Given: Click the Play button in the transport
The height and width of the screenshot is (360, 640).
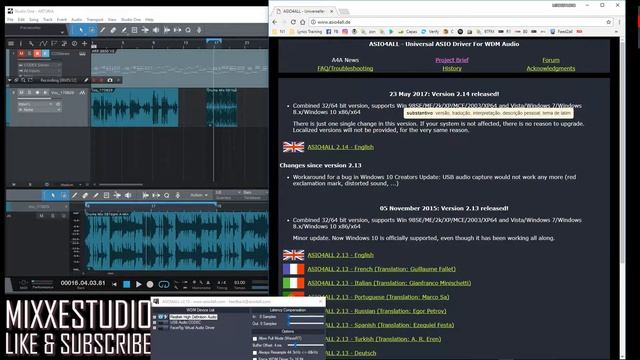Looking at the screenshot, I should click(138, 284).
